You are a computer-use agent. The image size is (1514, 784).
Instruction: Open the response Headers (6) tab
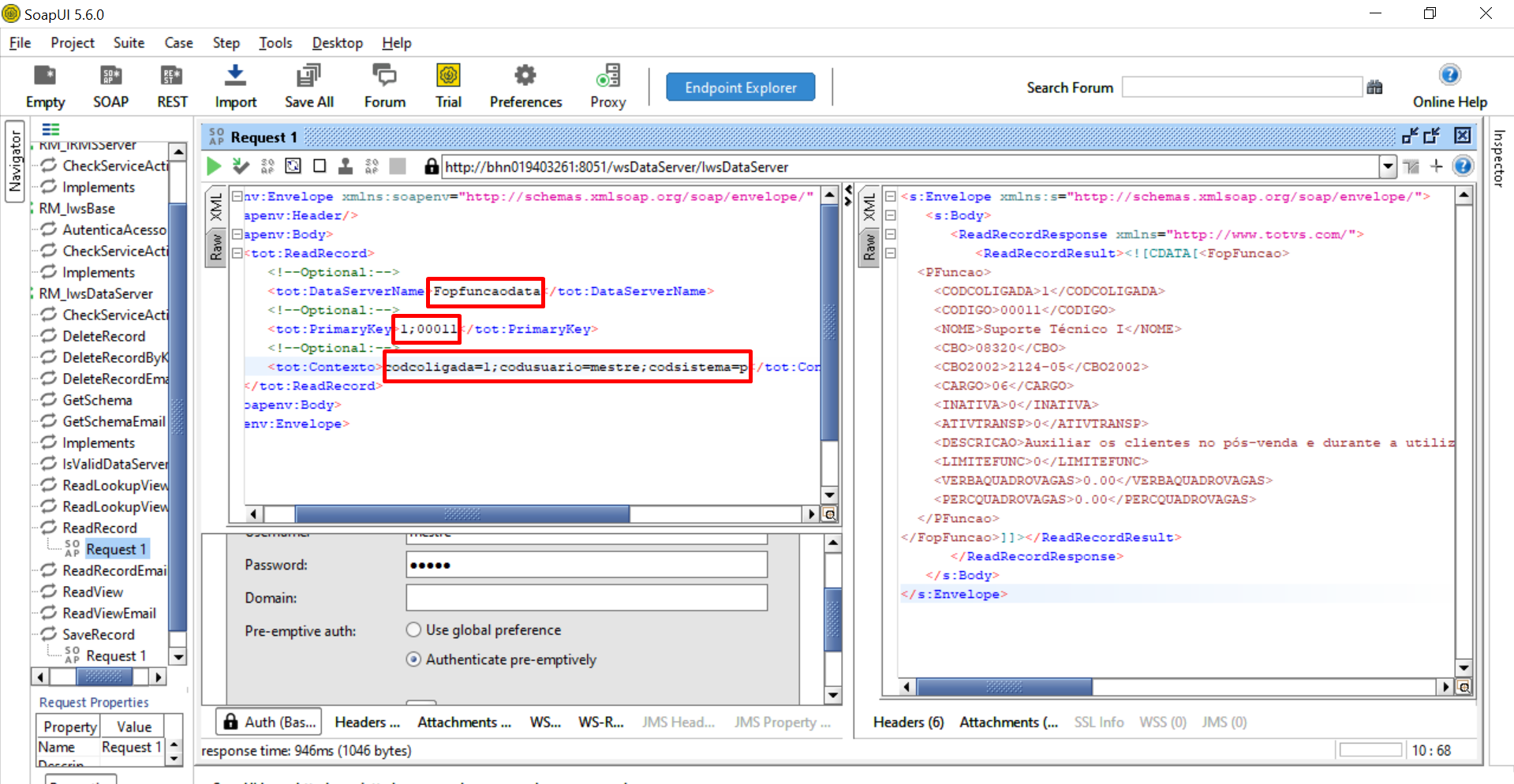908,722
